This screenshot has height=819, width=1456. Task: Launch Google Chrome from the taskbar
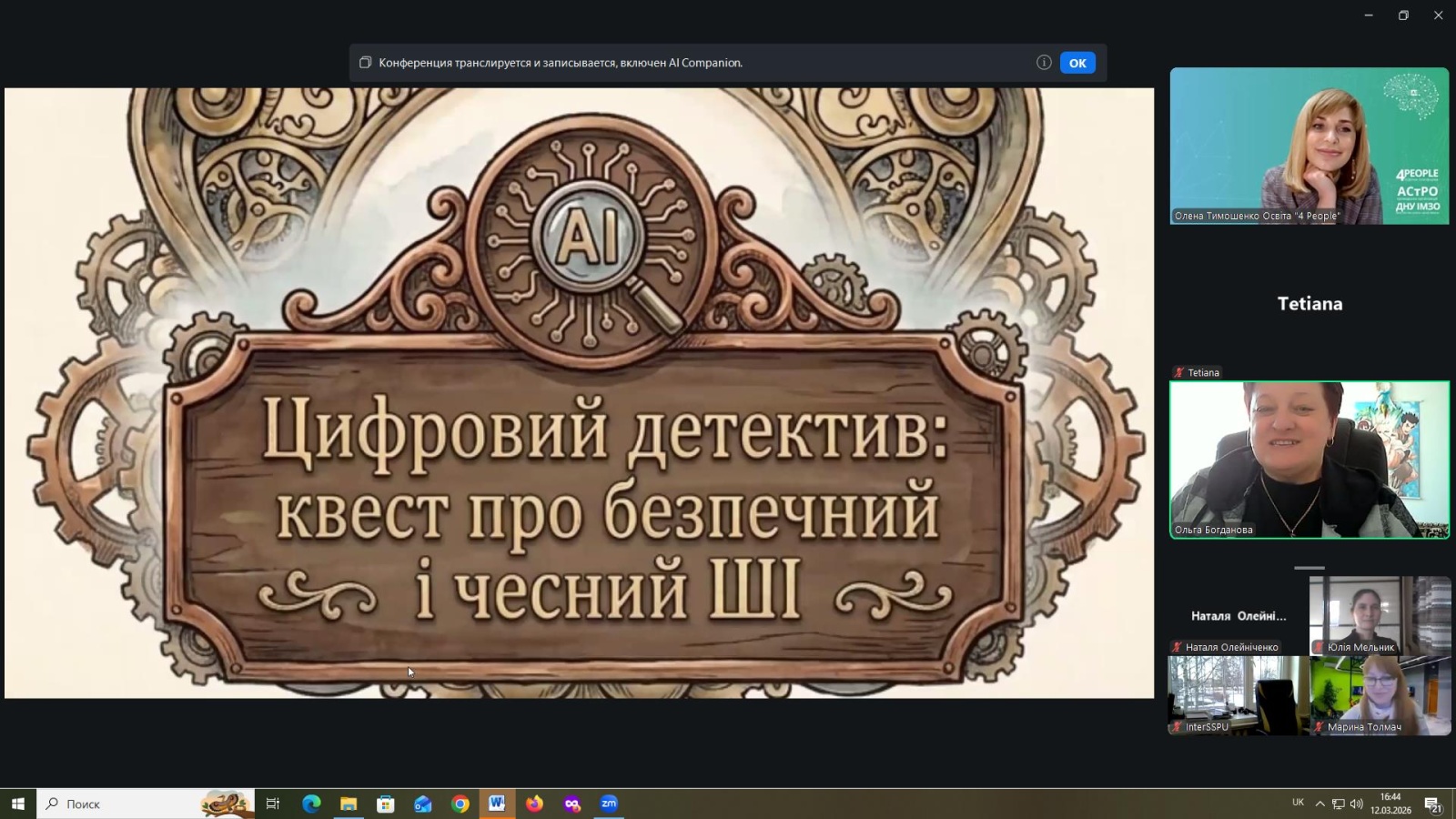(460, 804)
